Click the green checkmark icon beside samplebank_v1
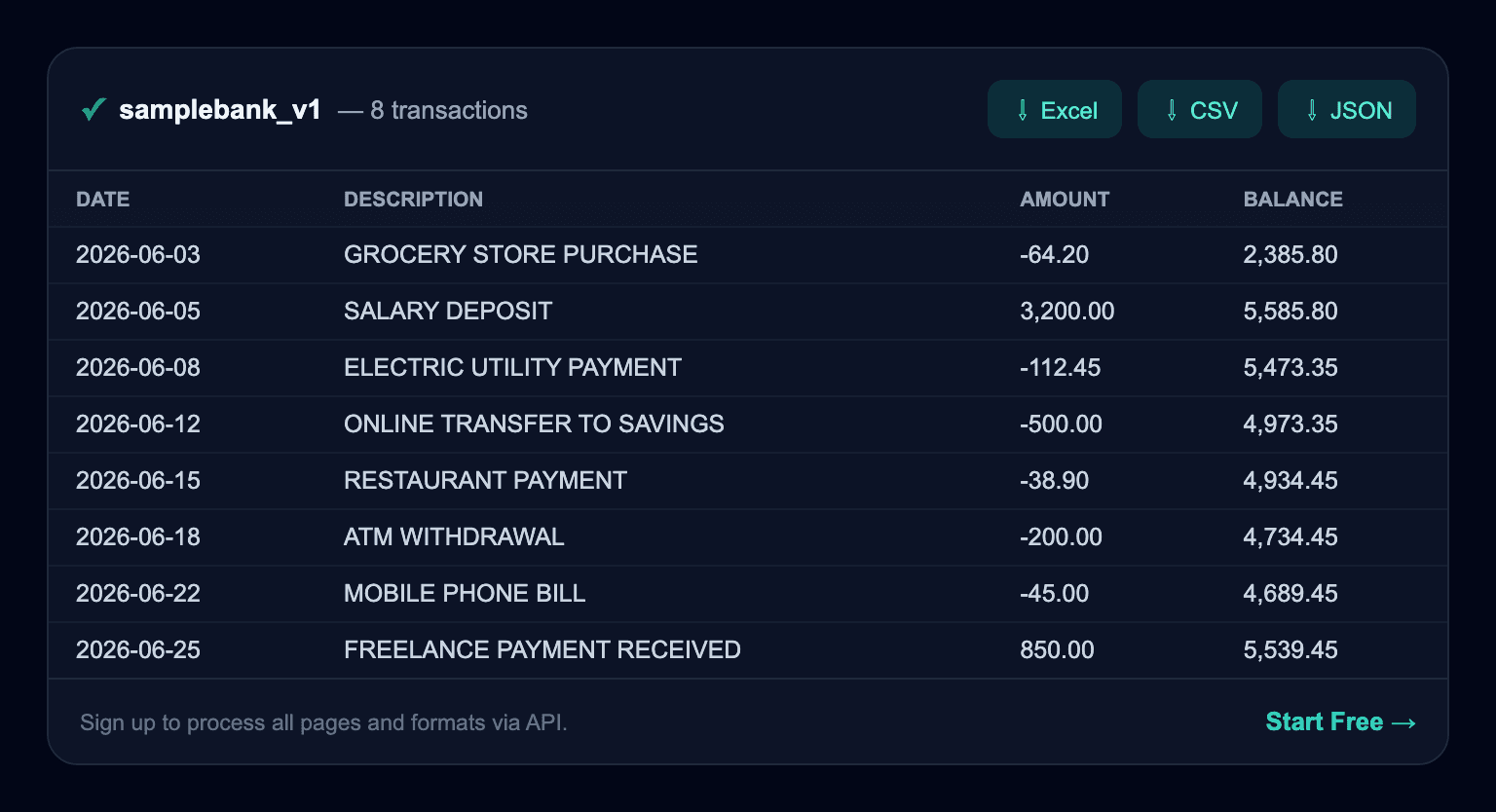The width and height of the screenshot is (1496, 812). 93,110
